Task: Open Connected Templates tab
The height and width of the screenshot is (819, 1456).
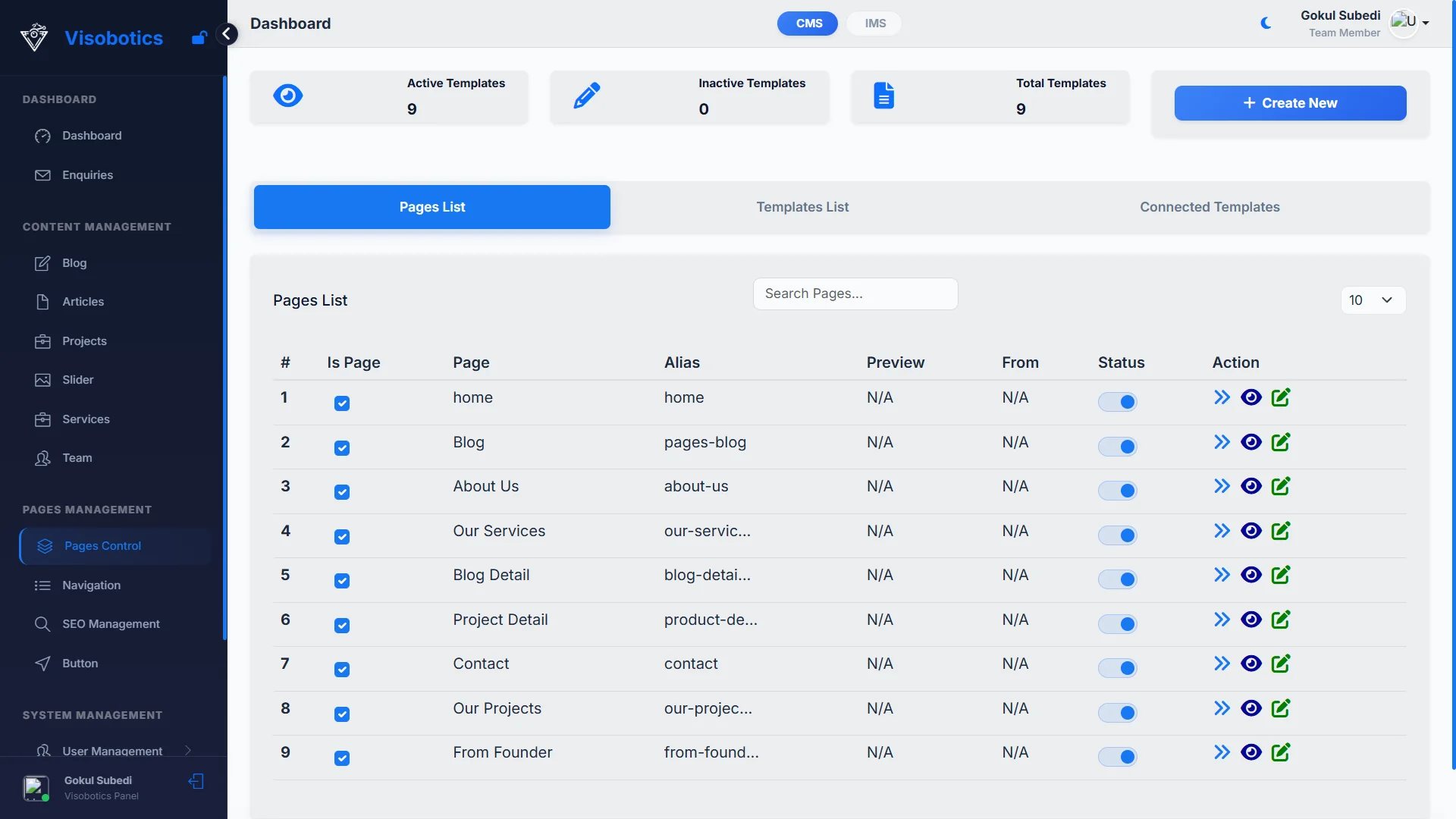Action: point(1210,207)
